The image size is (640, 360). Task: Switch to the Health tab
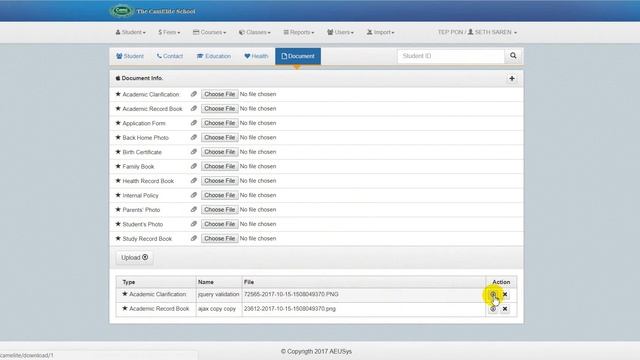click(x=256, y=56)
